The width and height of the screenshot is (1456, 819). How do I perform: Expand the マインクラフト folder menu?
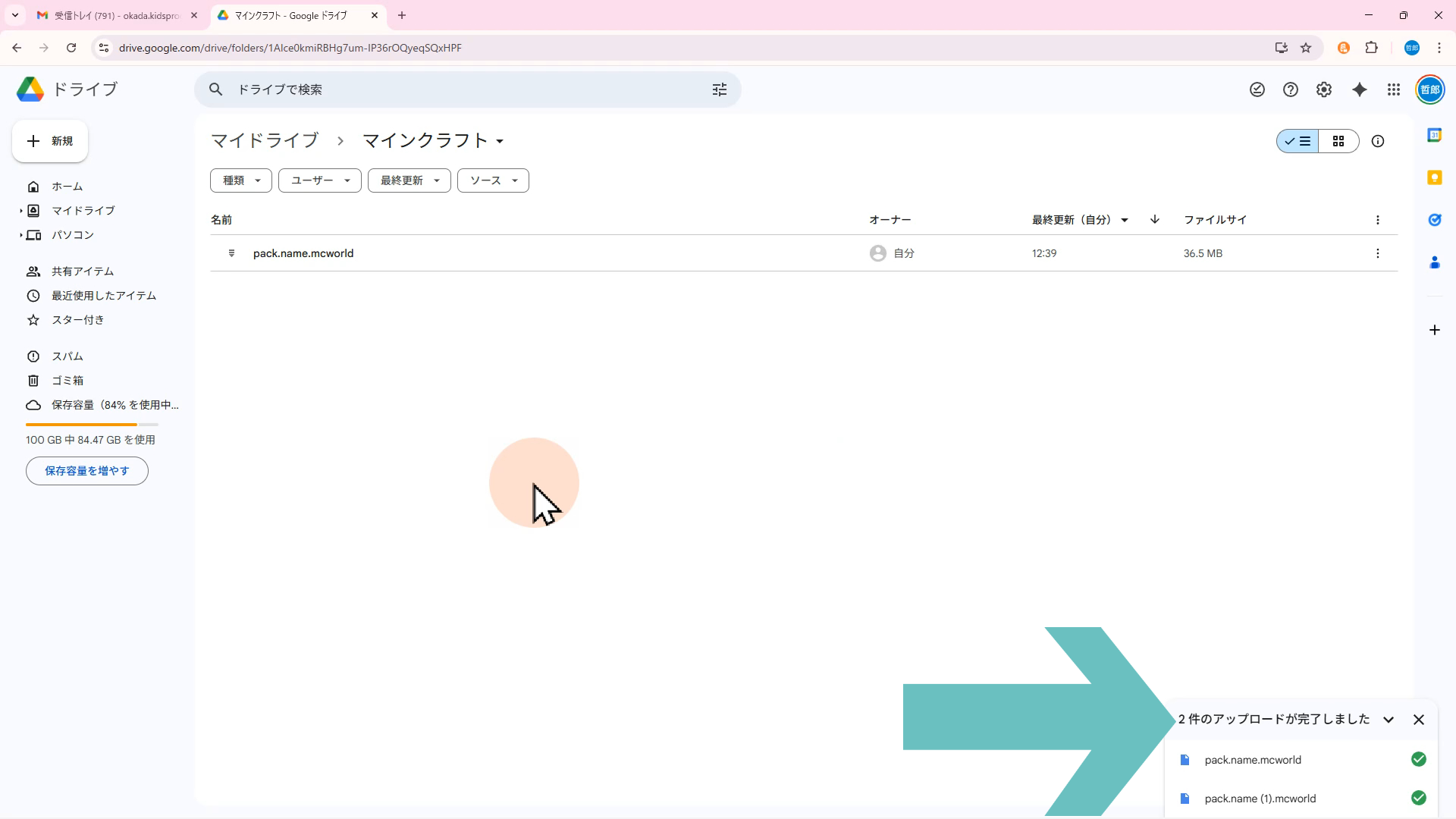pos(500,142)
